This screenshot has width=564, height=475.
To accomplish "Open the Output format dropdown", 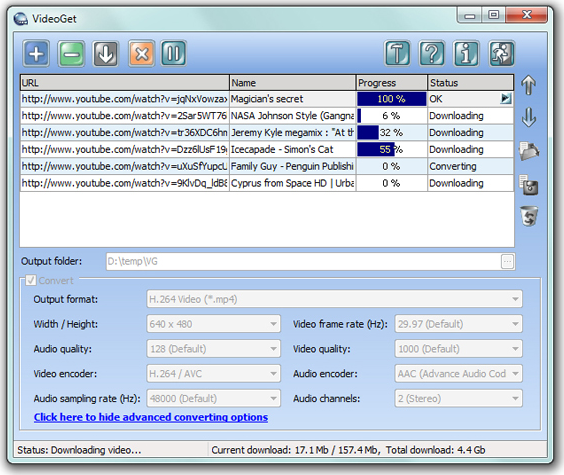I will [x=334, y=299].
